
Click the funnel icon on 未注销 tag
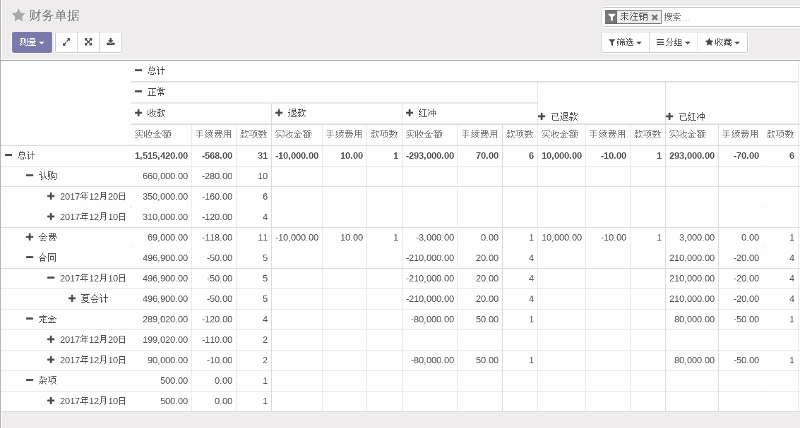(611, 17)
